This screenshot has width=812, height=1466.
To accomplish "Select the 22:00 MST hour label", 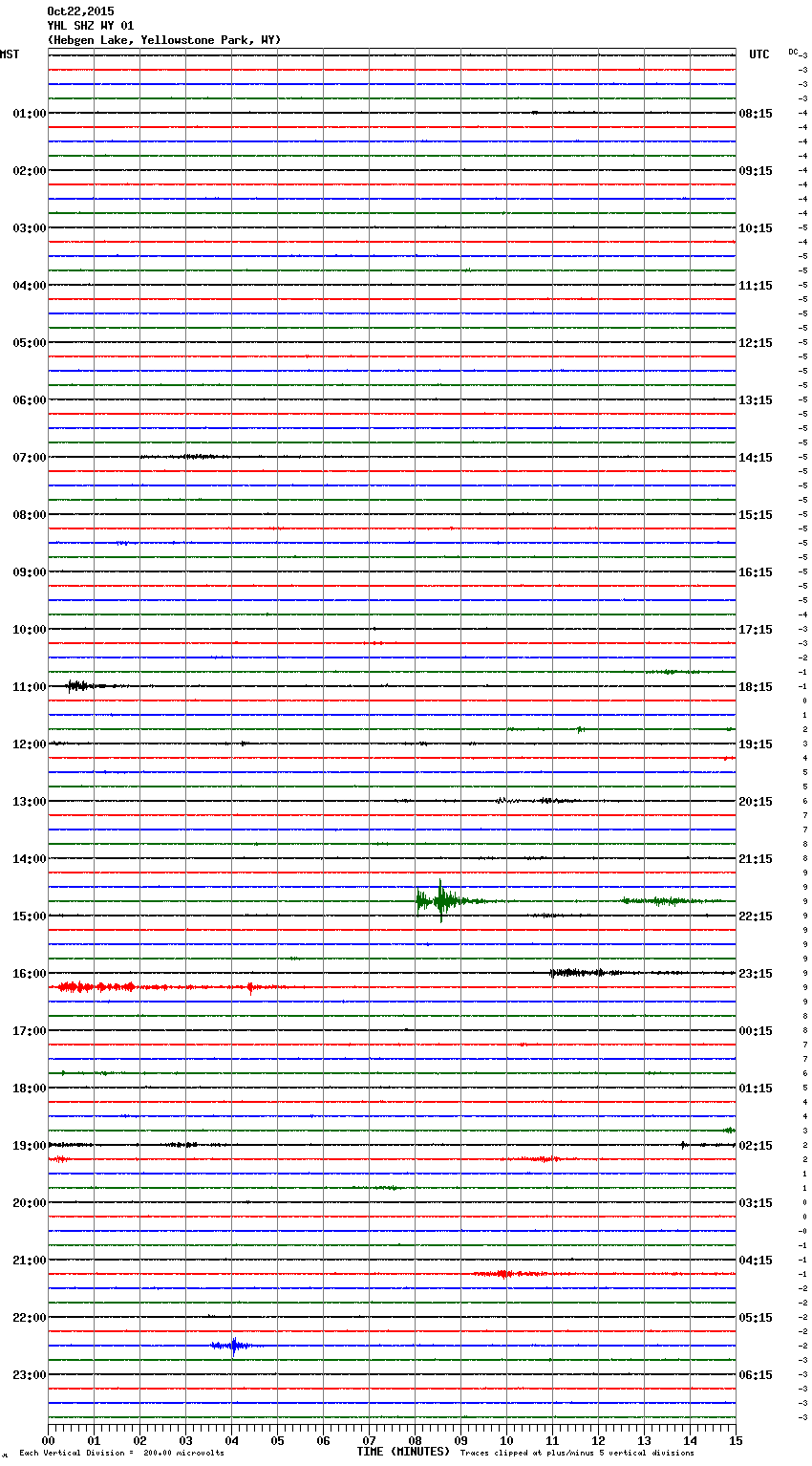I will point(30,1318).
